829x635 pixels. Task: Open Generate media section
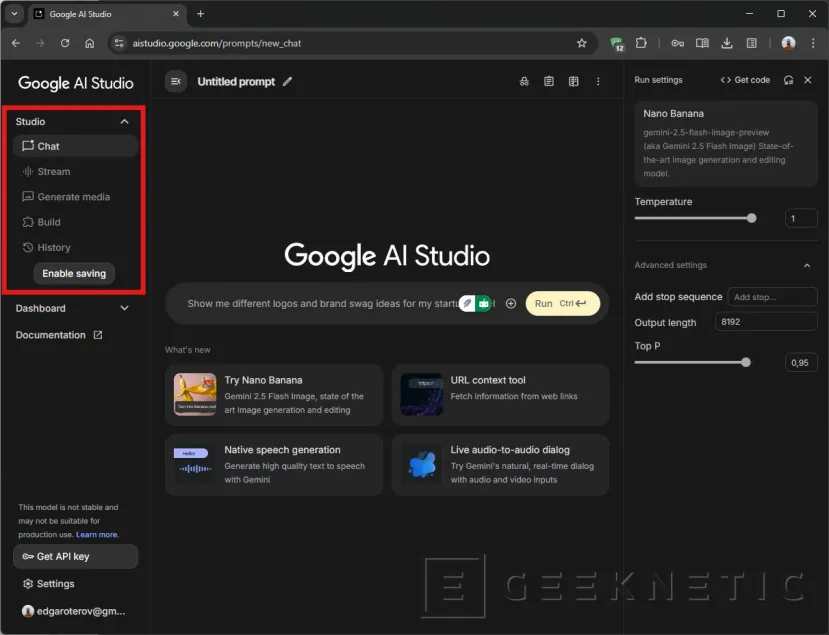click(x=76, y=197)
